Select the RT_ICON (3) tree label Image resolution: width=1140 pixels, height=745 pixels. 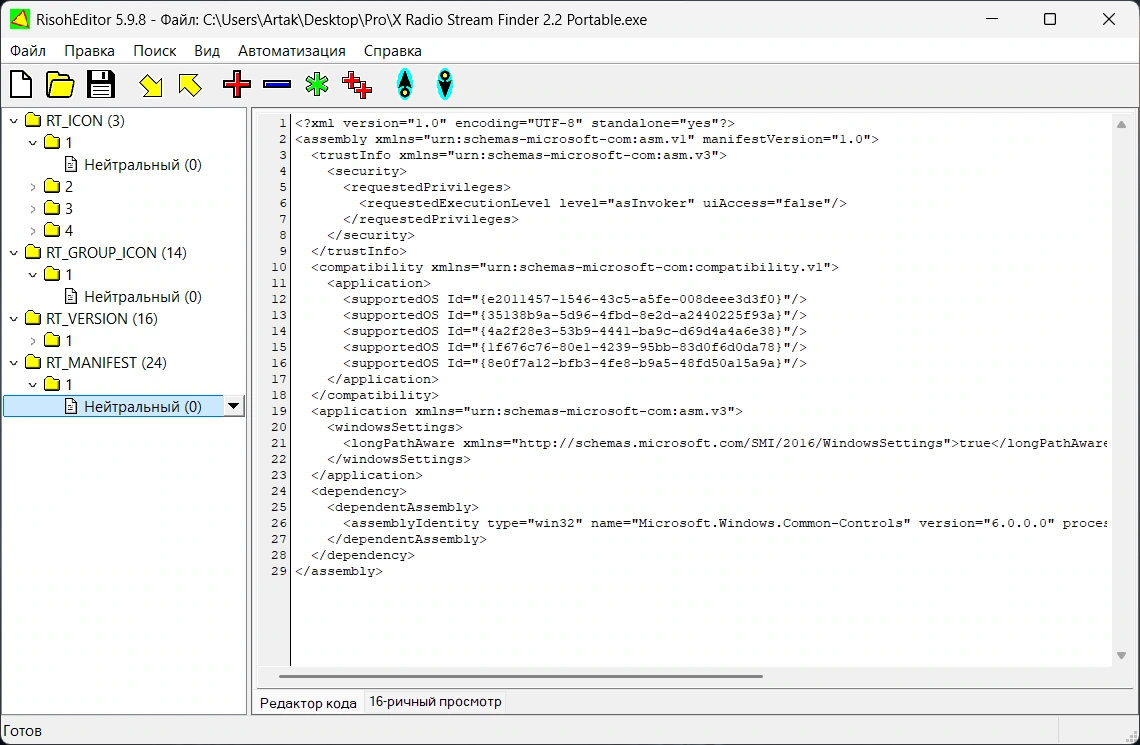coord(85,121)
